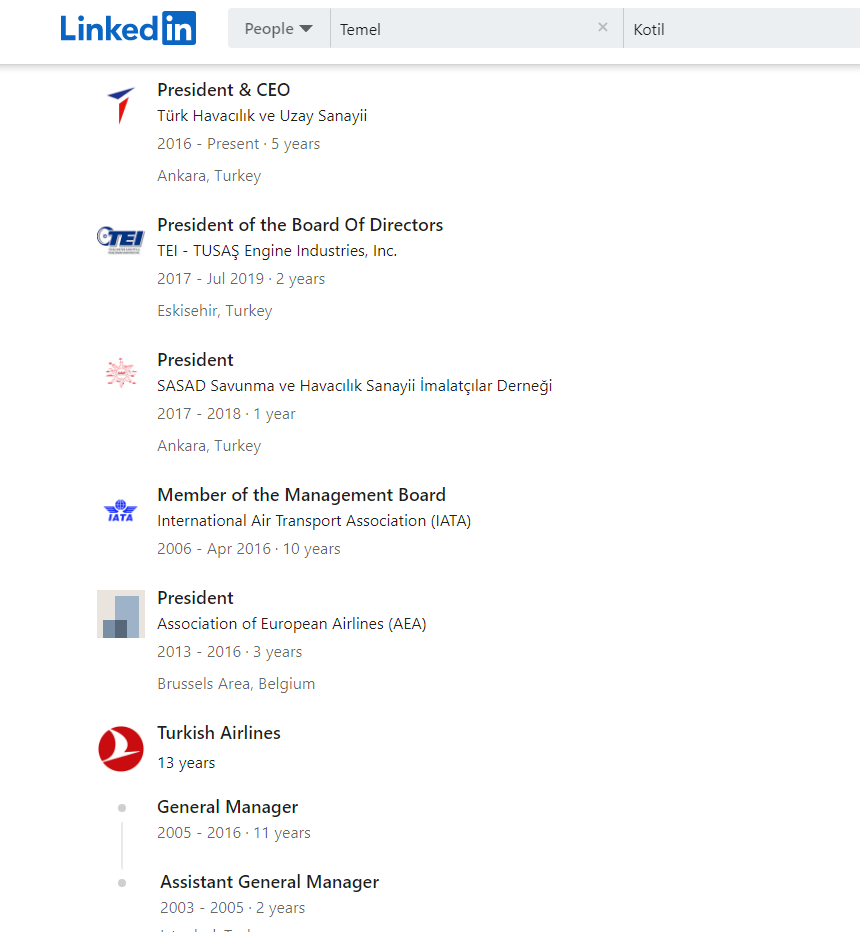
Task: Expand the People filter dropdown
Action: click(x=279, y=29)
